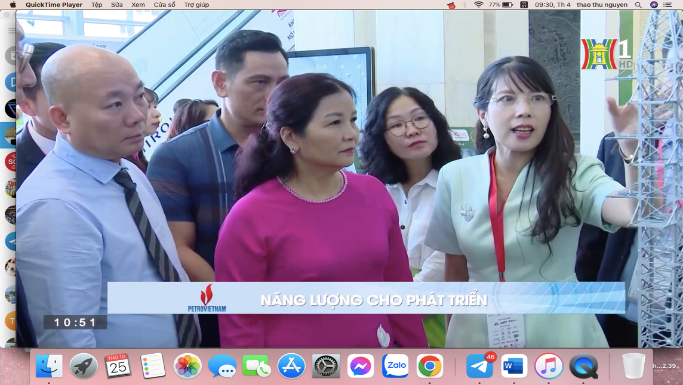
Task: Open the Trash in dock
Action: [x=633, y=366]
